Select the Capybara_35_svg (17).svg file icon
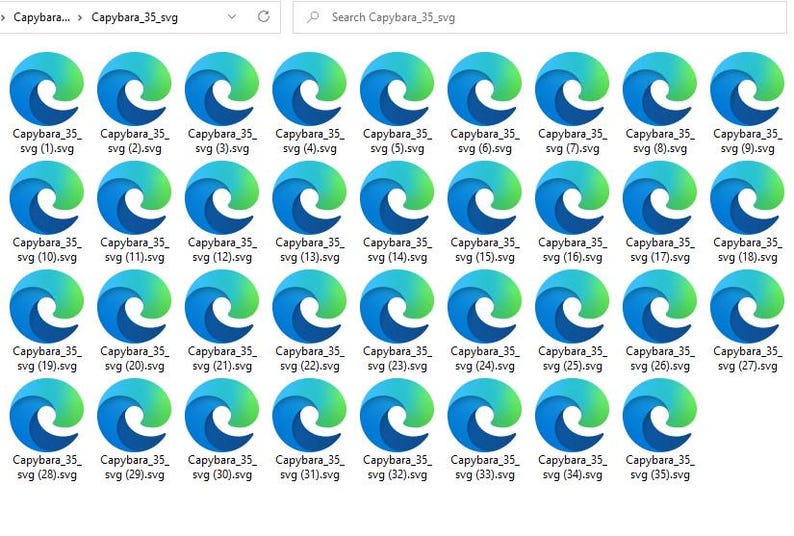The image size is (794, 536). [660, 198]
